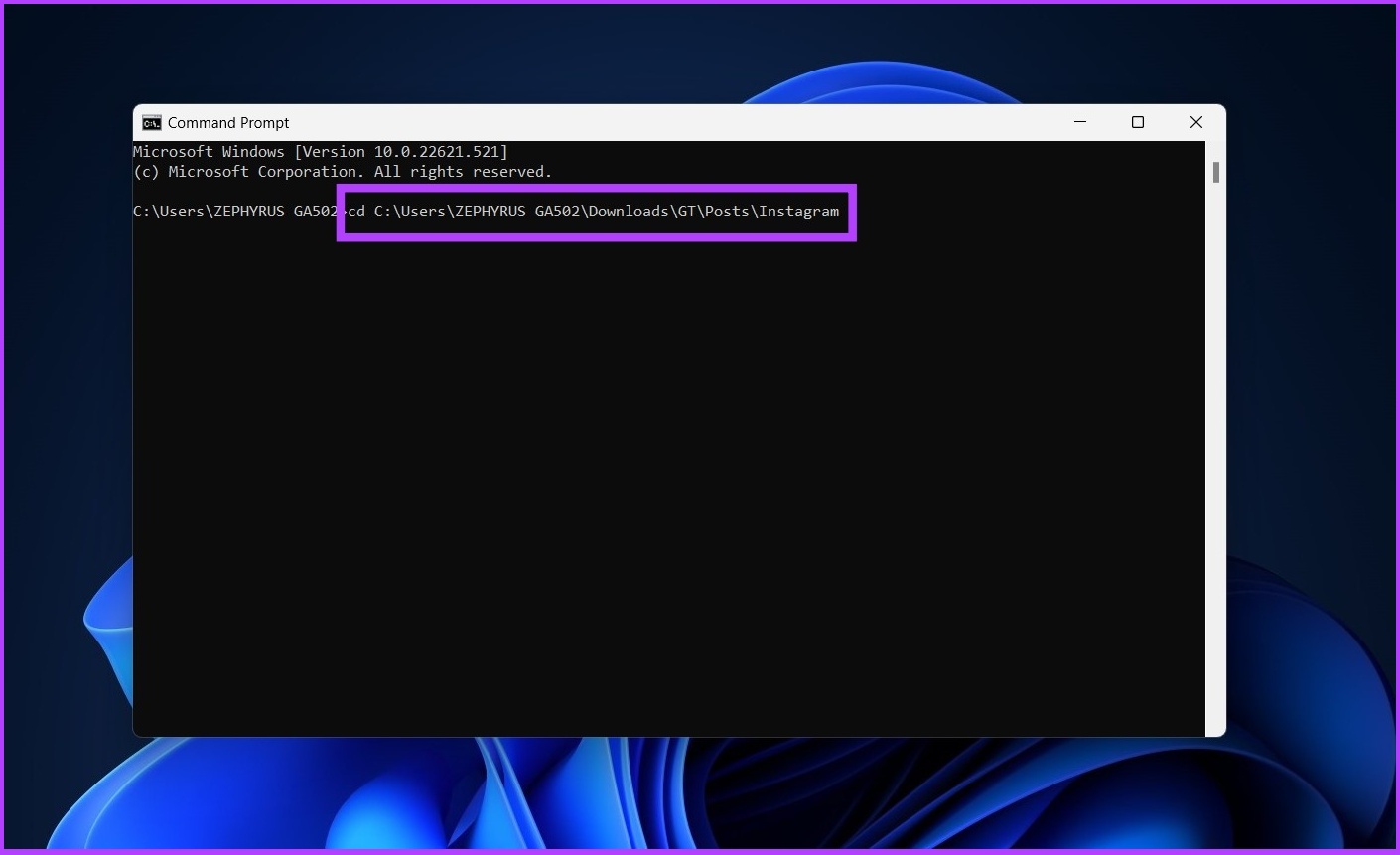
Task: Click the scrollbar track below the thumb
Action: [x=1215, y=457]
